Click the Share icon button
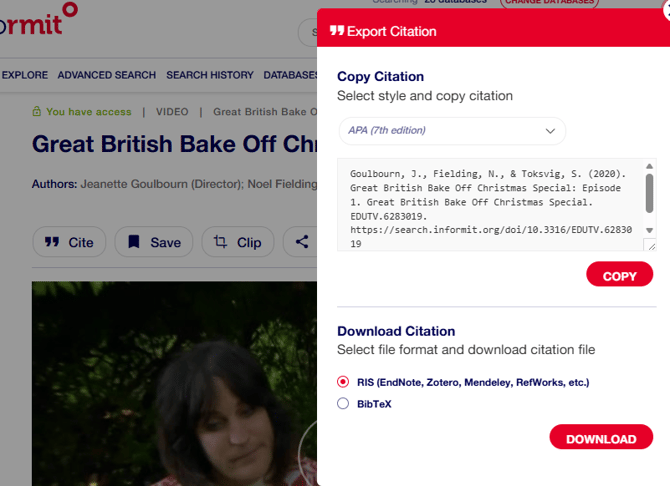The height and width of the screenshot is (486, 670). pyautogui.click(x=301, y=242)
